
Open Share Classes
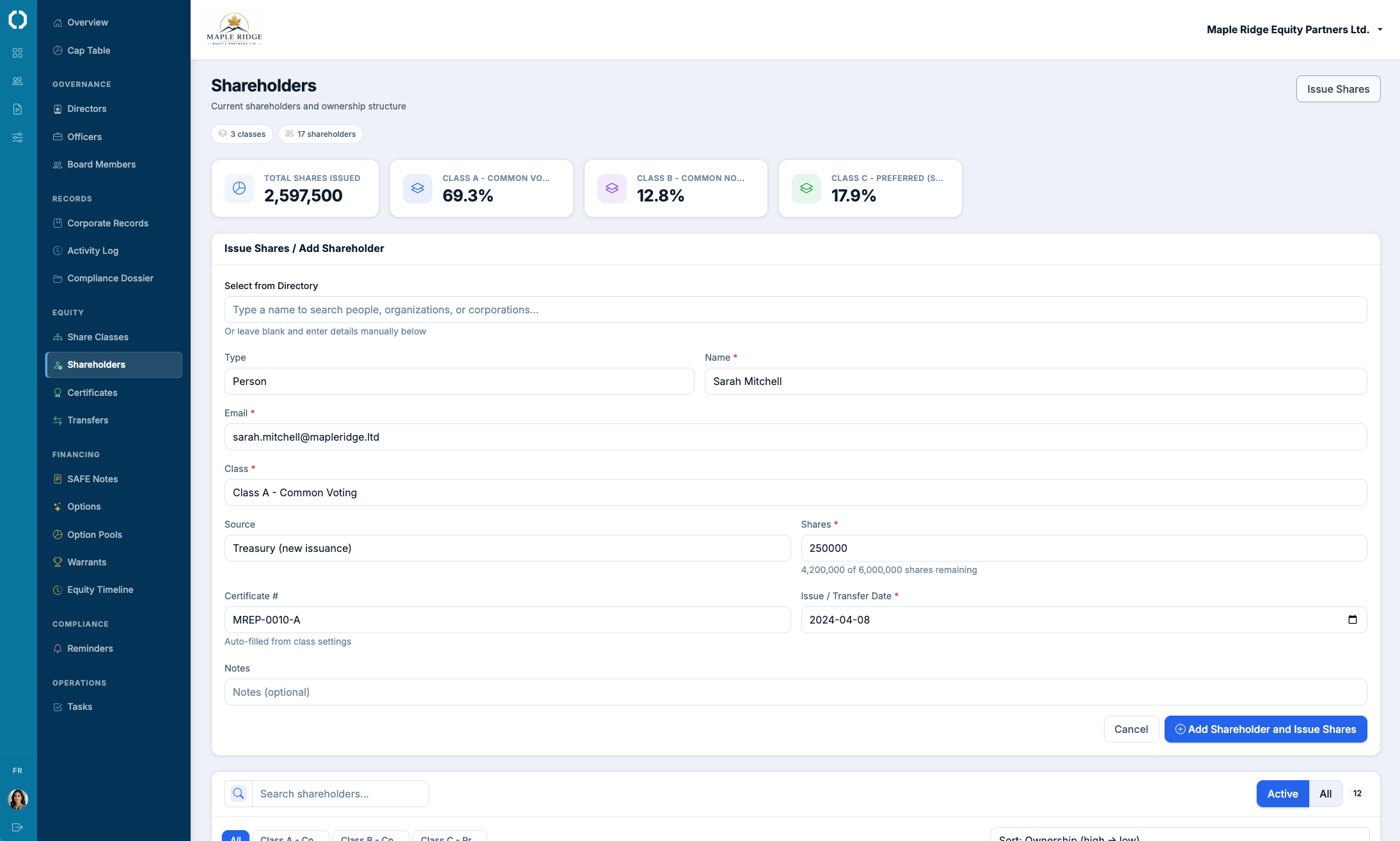[x=114, y=337]
